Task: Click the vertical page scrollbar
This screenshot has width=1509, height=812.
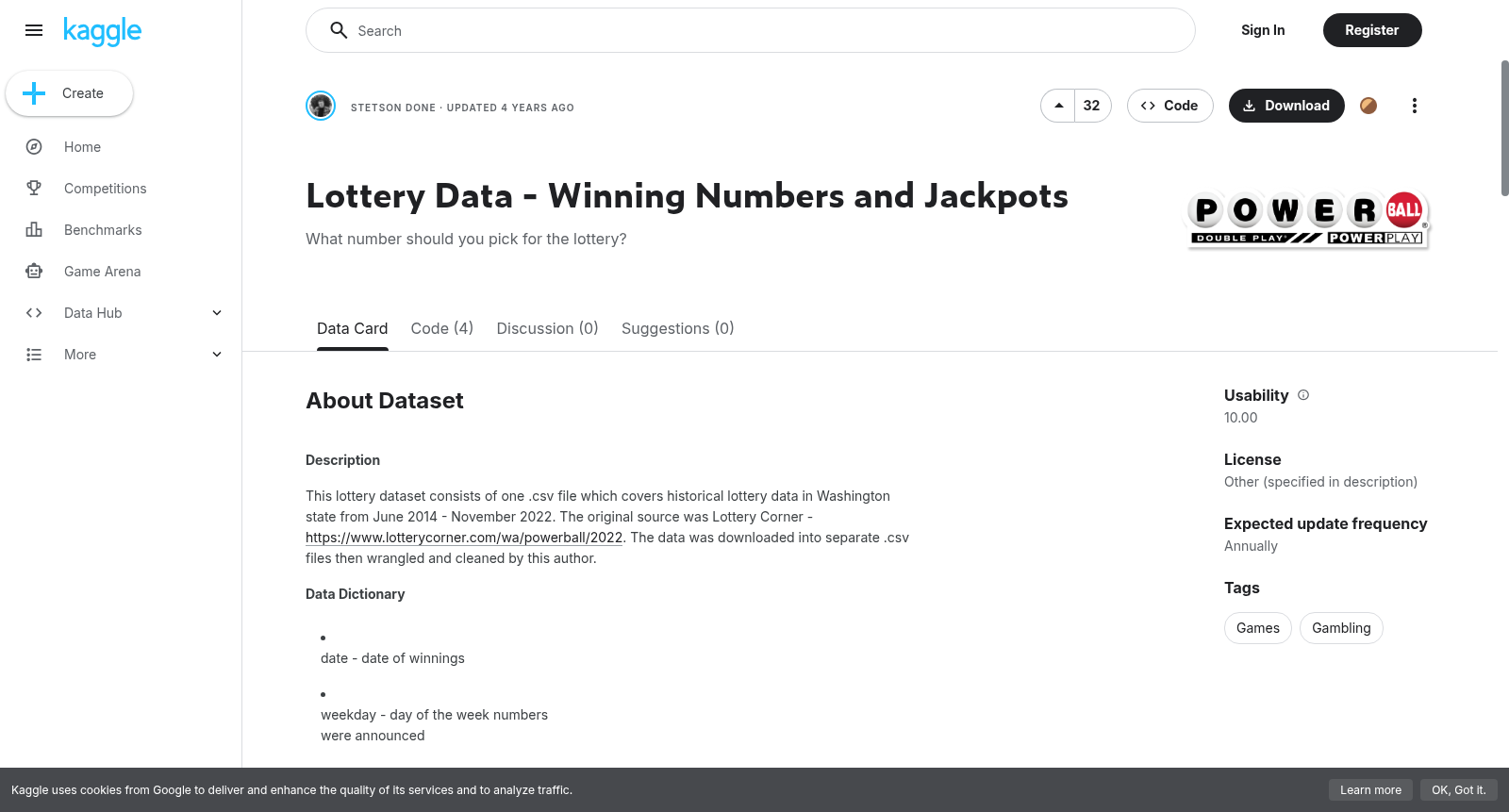Action: tap(1504, 128)
